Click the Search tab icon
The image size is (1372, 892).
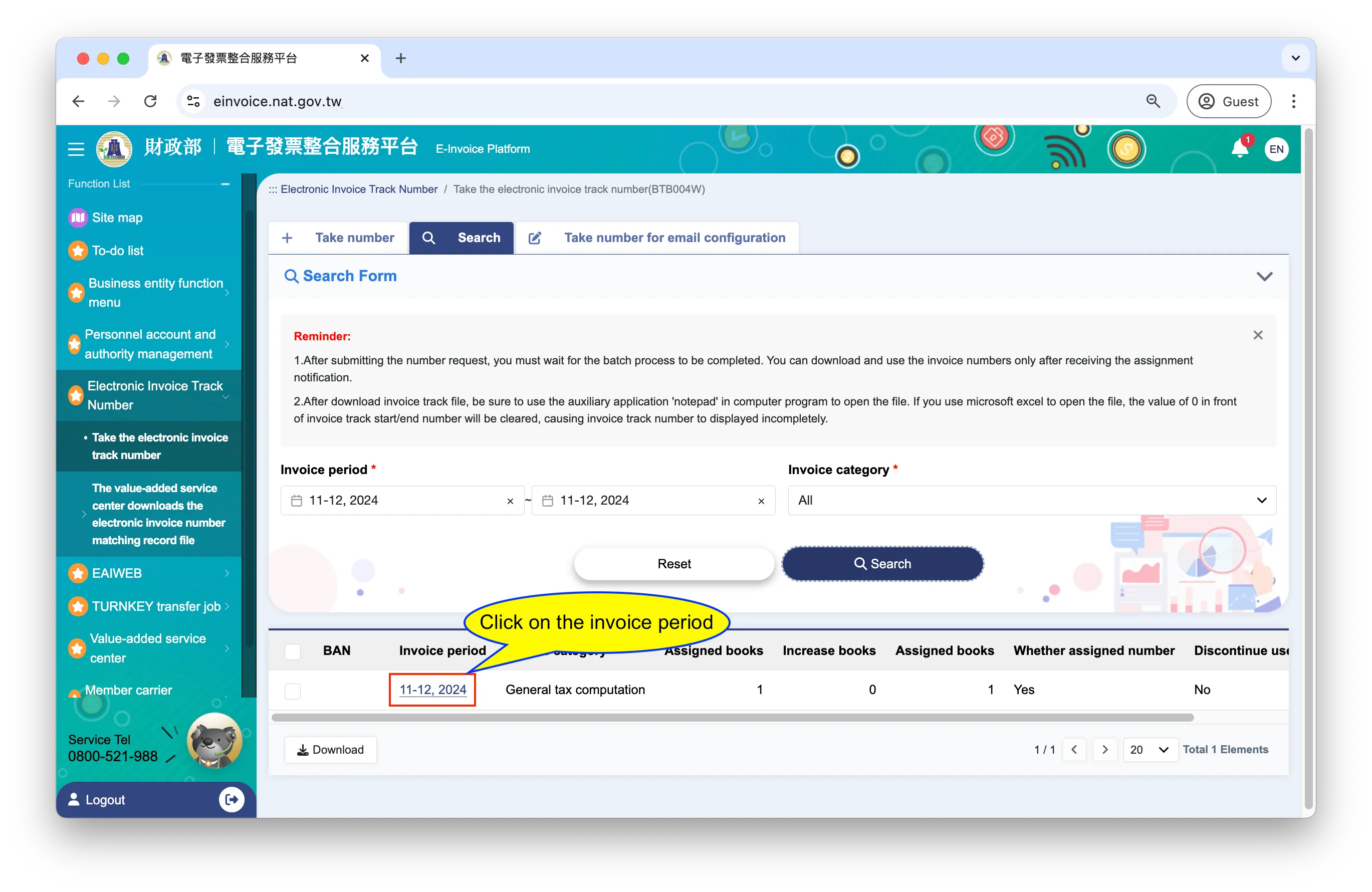click(428, 237)
